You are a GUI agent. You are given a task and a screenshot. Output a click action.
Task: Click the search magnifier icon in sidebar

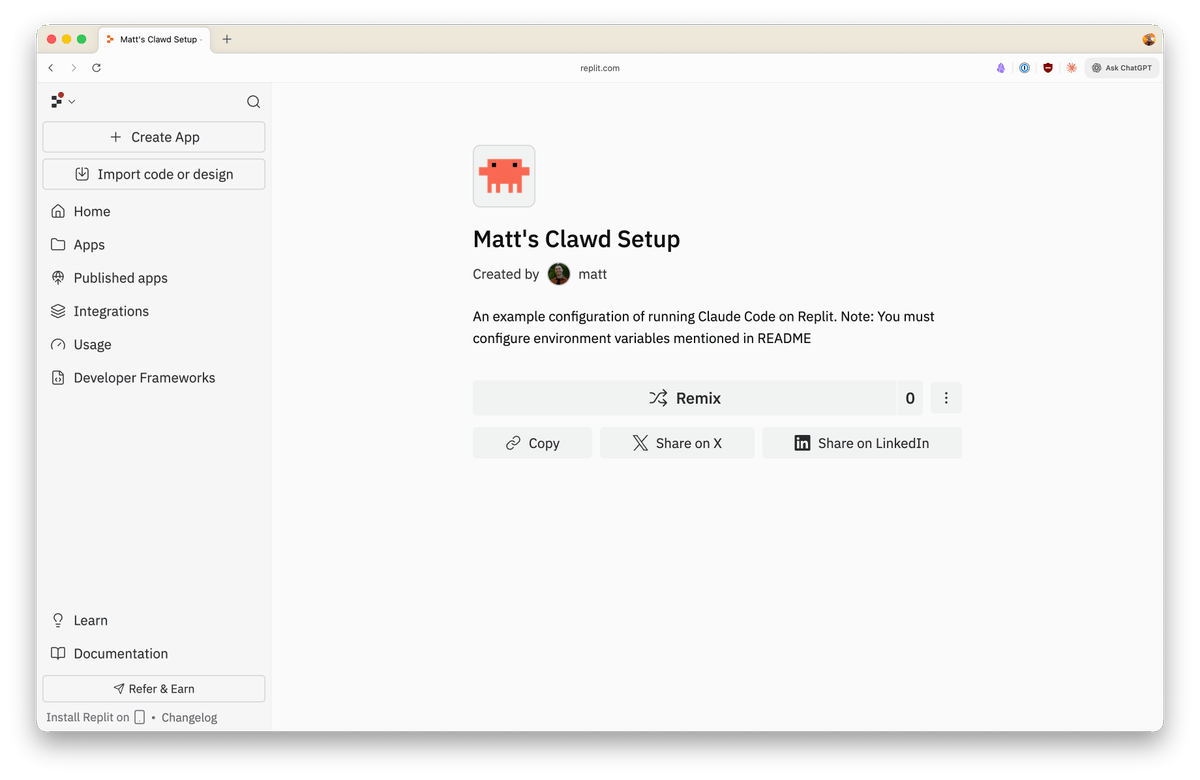pos(253,101)
